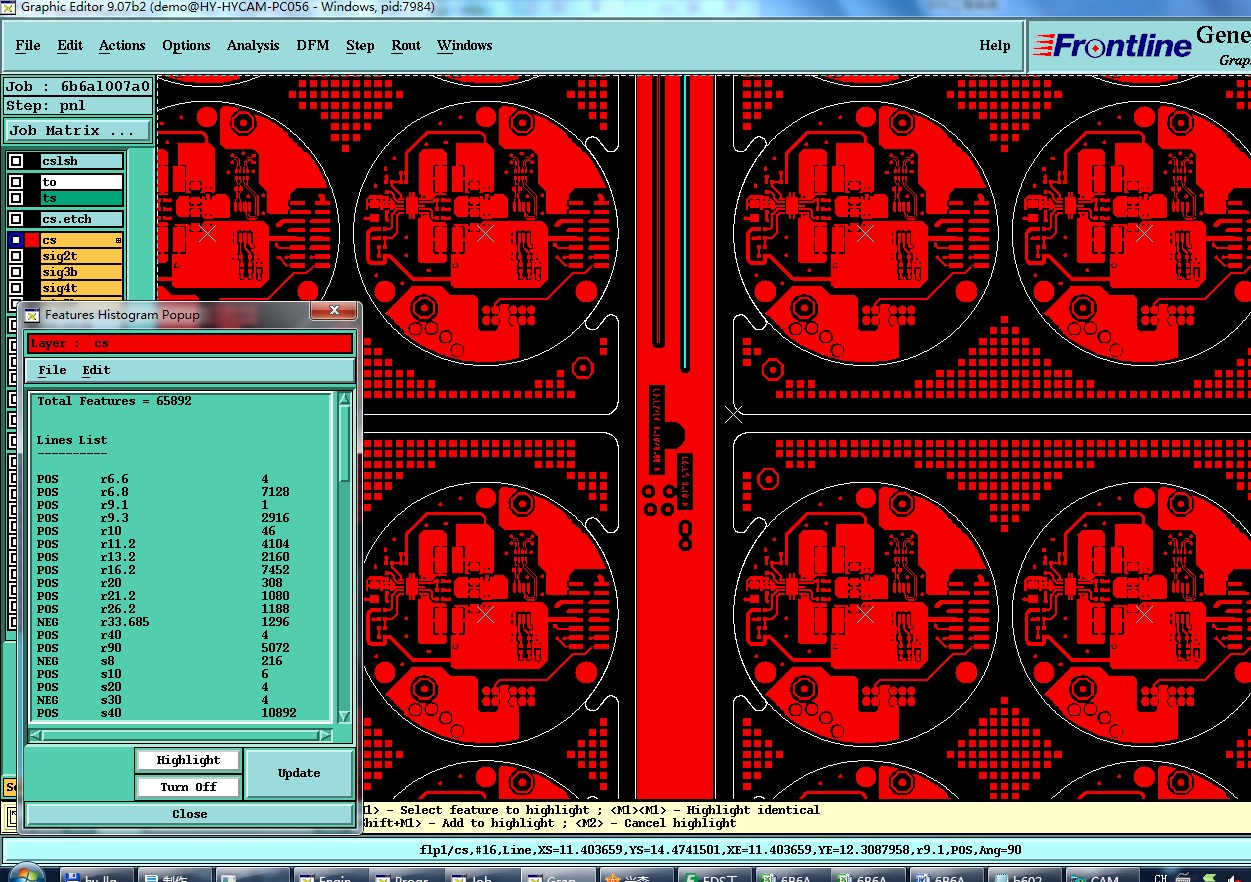
Task: Select the 'to' layer name
Action: click(81, 182)
